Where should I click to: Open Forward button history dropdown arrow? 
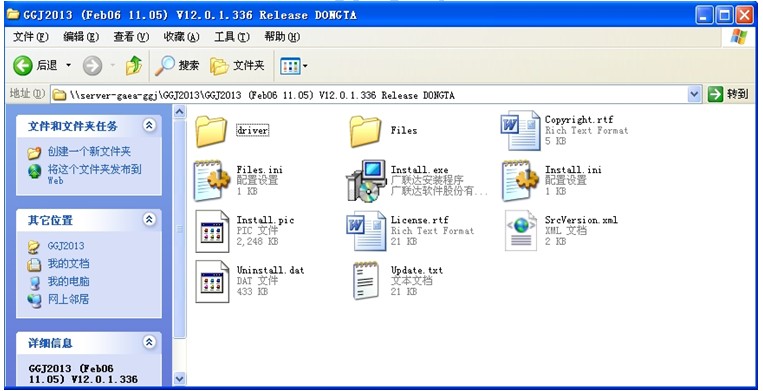(113, 66)
